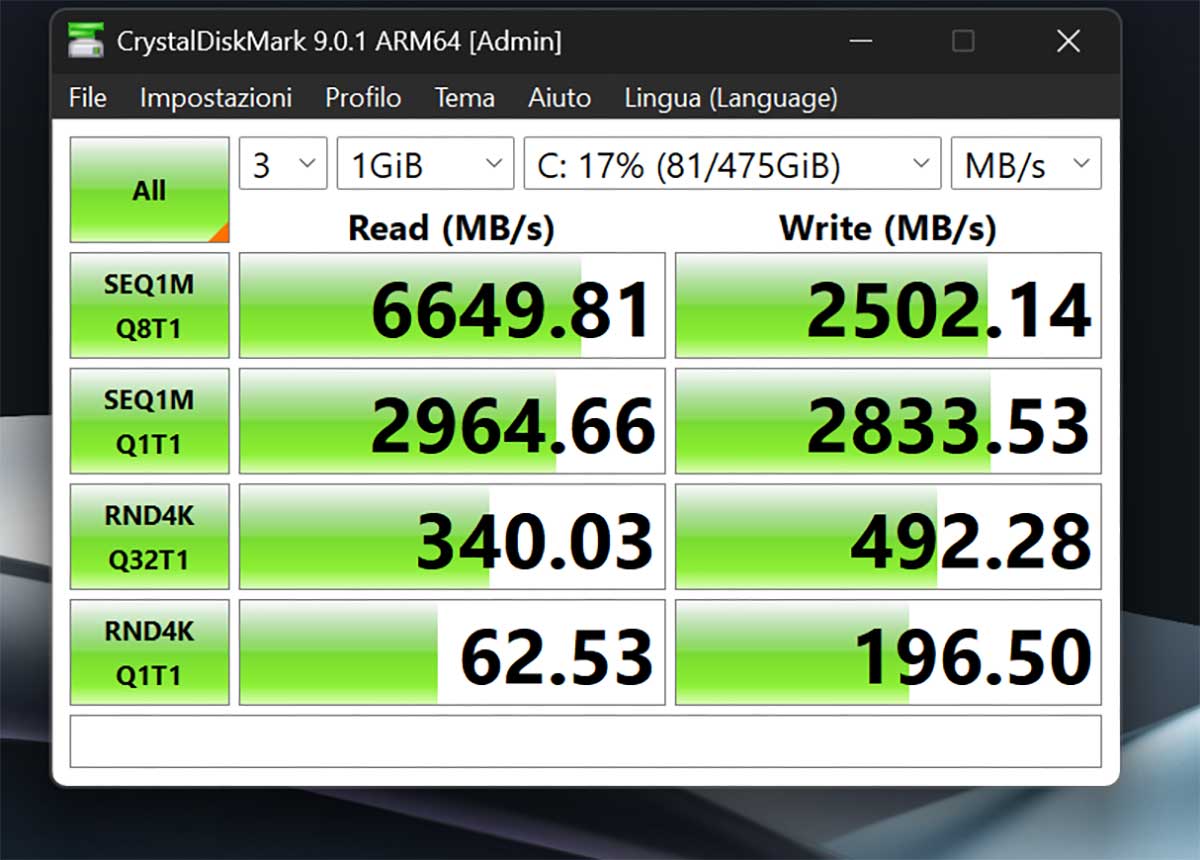This screenshot has width=1200, height=860.
Task: Expand the MB/s unit dropdown
Action: coord(1026,163)
